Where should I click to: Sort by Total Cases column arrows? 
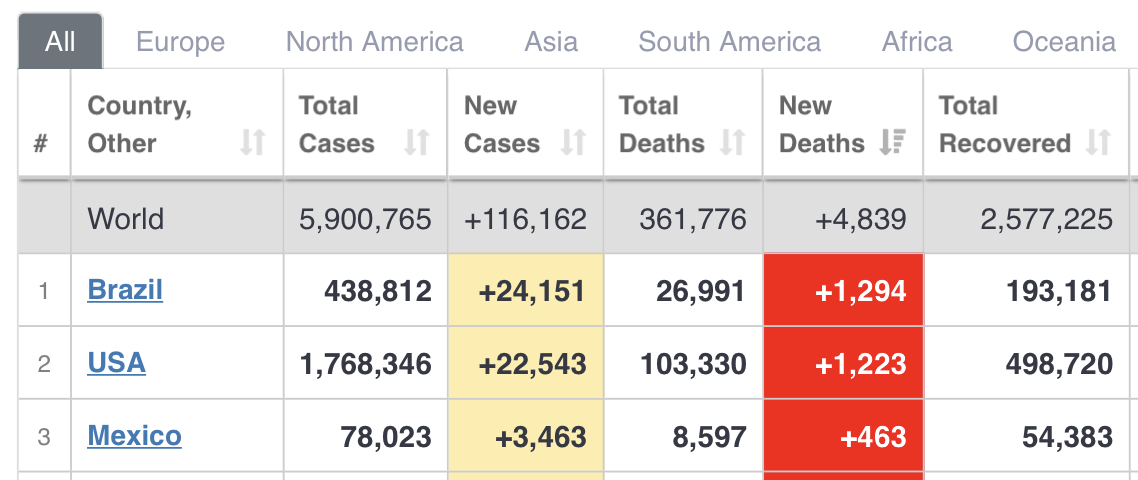click(417, 143)
